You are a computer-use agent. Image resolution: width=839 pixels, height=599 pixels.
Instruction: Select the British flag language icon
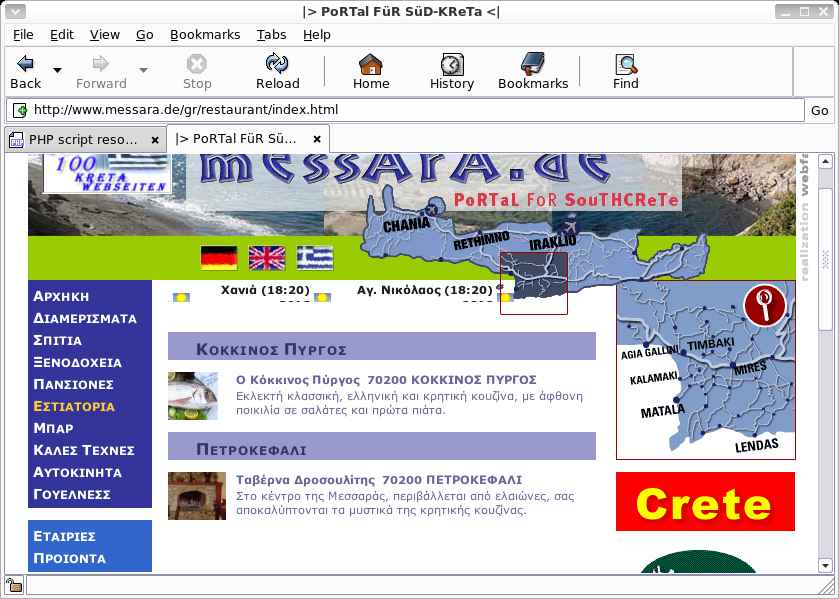coord(267,258)
